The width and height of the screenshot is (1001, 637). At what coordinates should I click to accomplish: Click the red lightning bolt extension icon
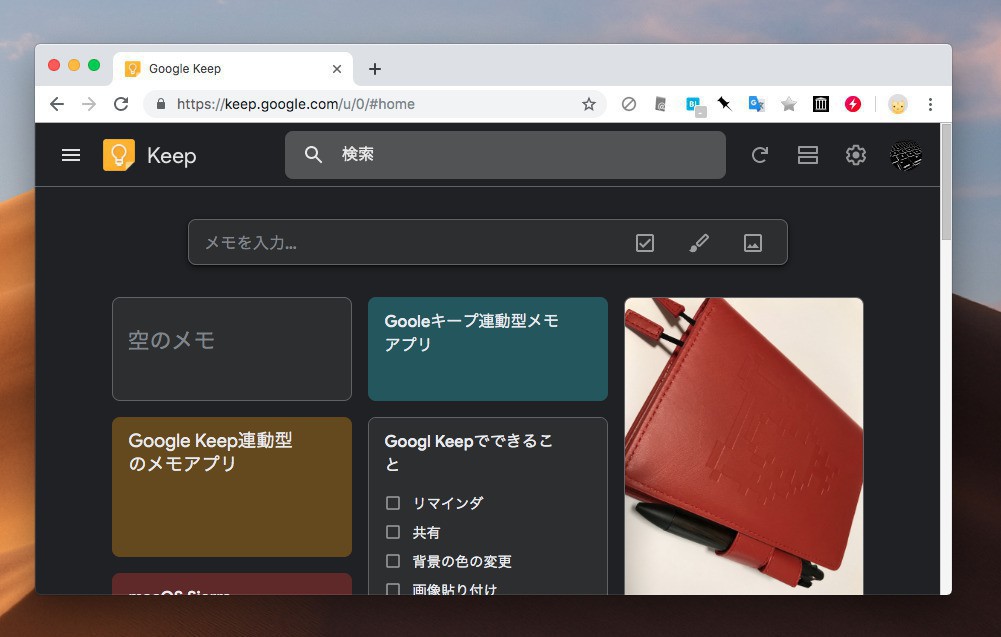[853, 104]
